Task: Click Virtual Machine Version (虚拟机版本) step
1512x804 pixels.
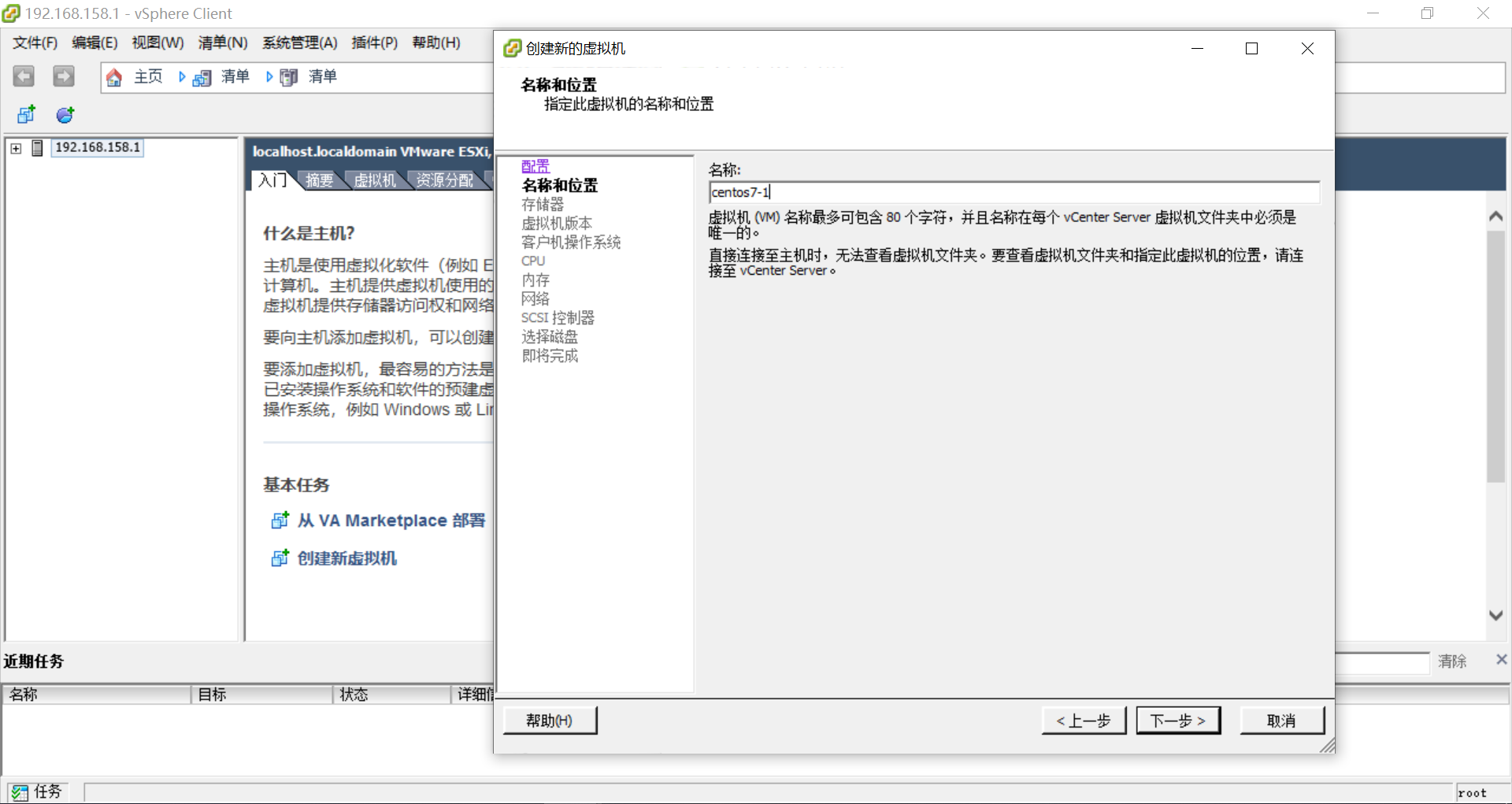Action: click(x=557, y=223)
